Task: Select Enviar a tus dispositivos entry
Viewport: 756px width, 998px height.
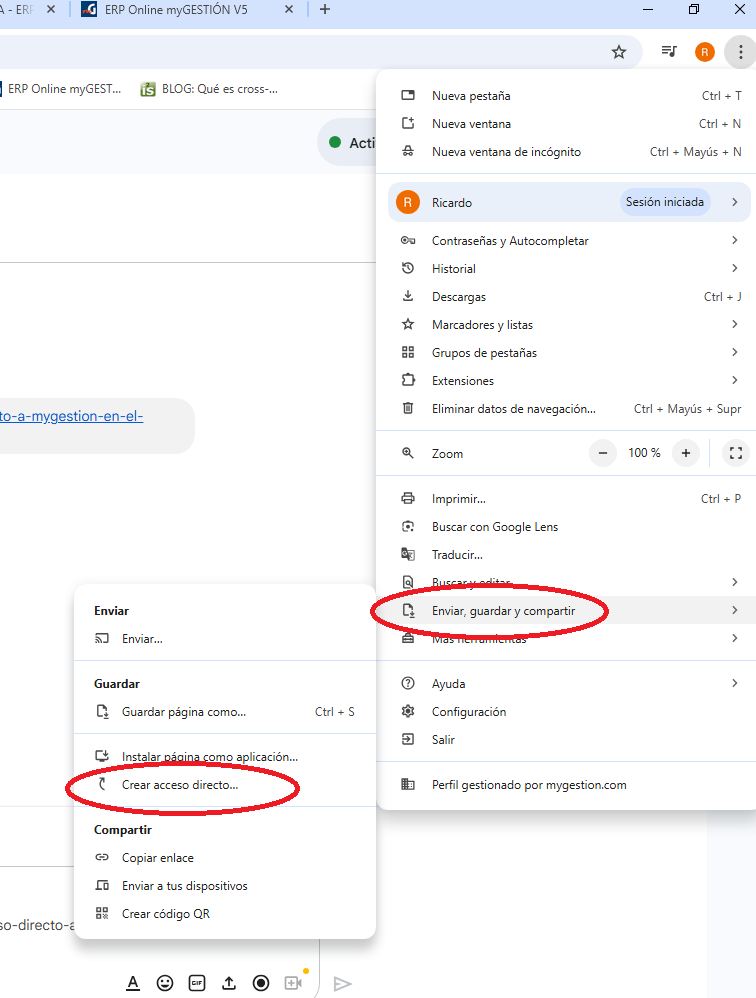Action: click(225, 885)
